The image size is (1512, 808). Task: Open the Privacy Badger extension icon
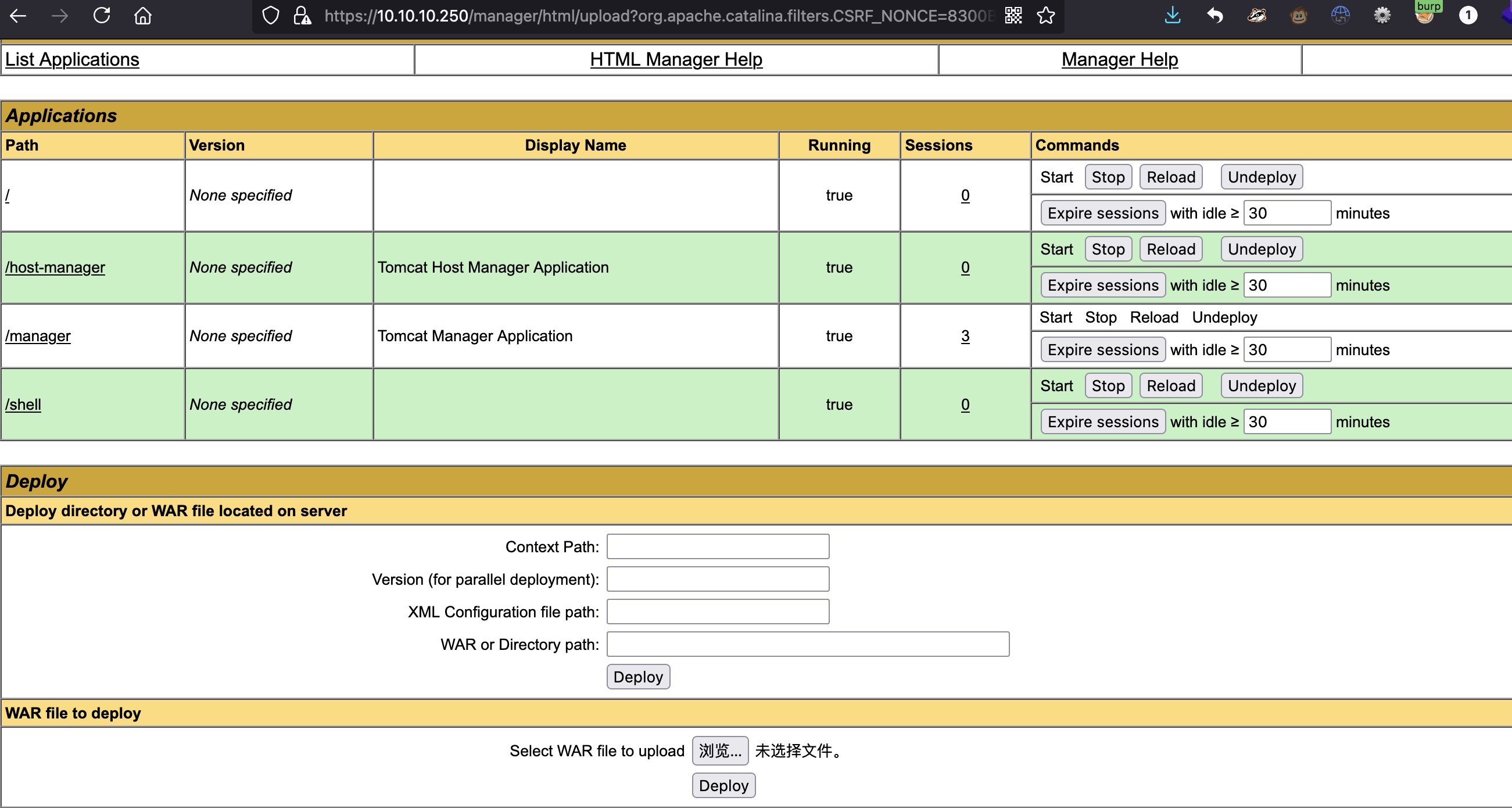point(1256,15)
